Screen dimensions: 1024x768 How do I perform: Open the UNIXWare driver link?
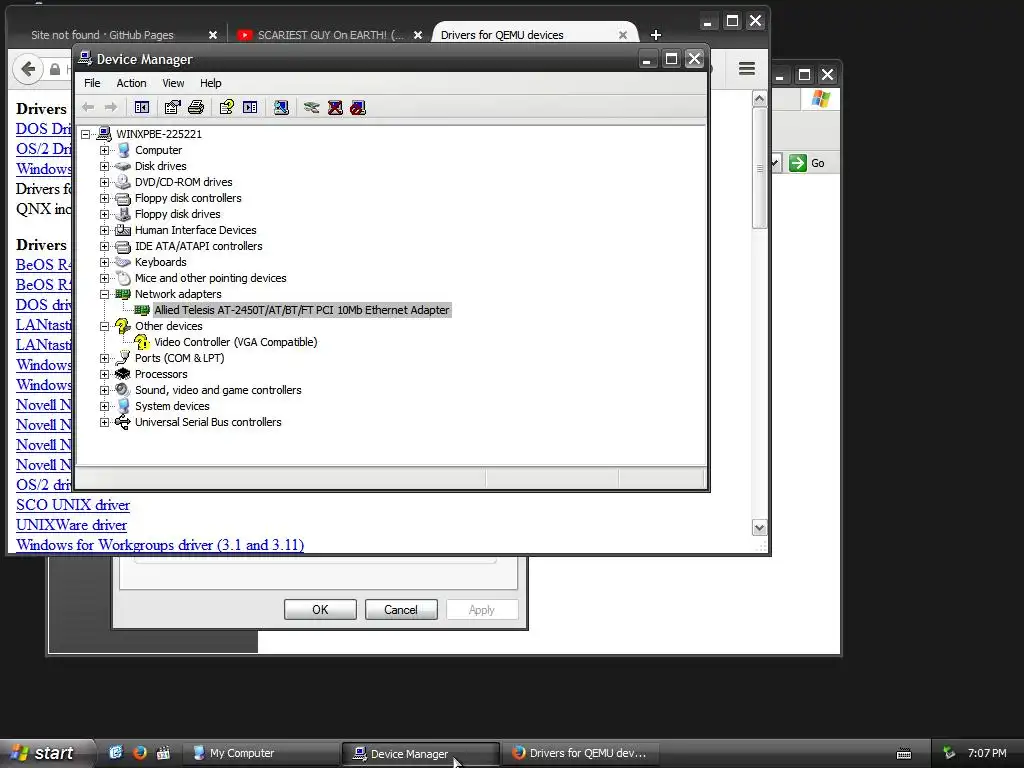point(71,525)
